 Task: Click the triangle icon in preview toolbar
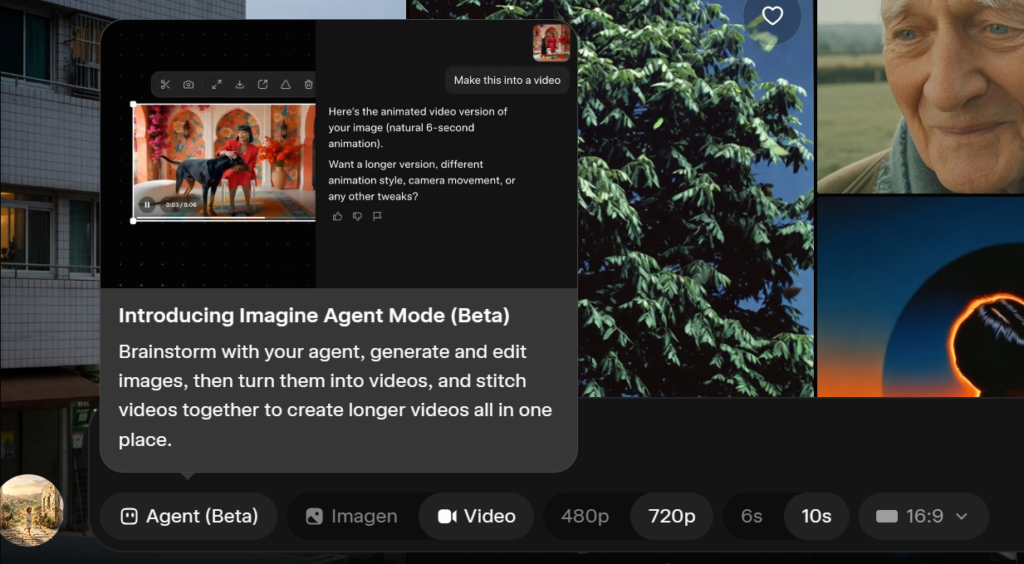point(285,84)
